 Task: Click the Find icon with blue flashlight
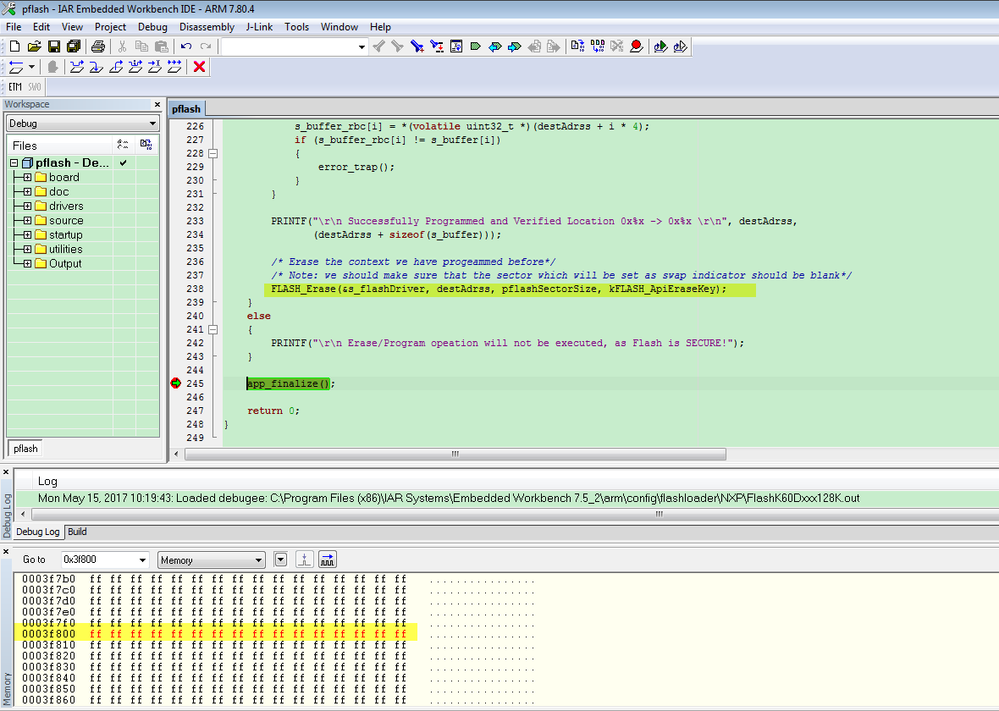(x=417, y=46)
